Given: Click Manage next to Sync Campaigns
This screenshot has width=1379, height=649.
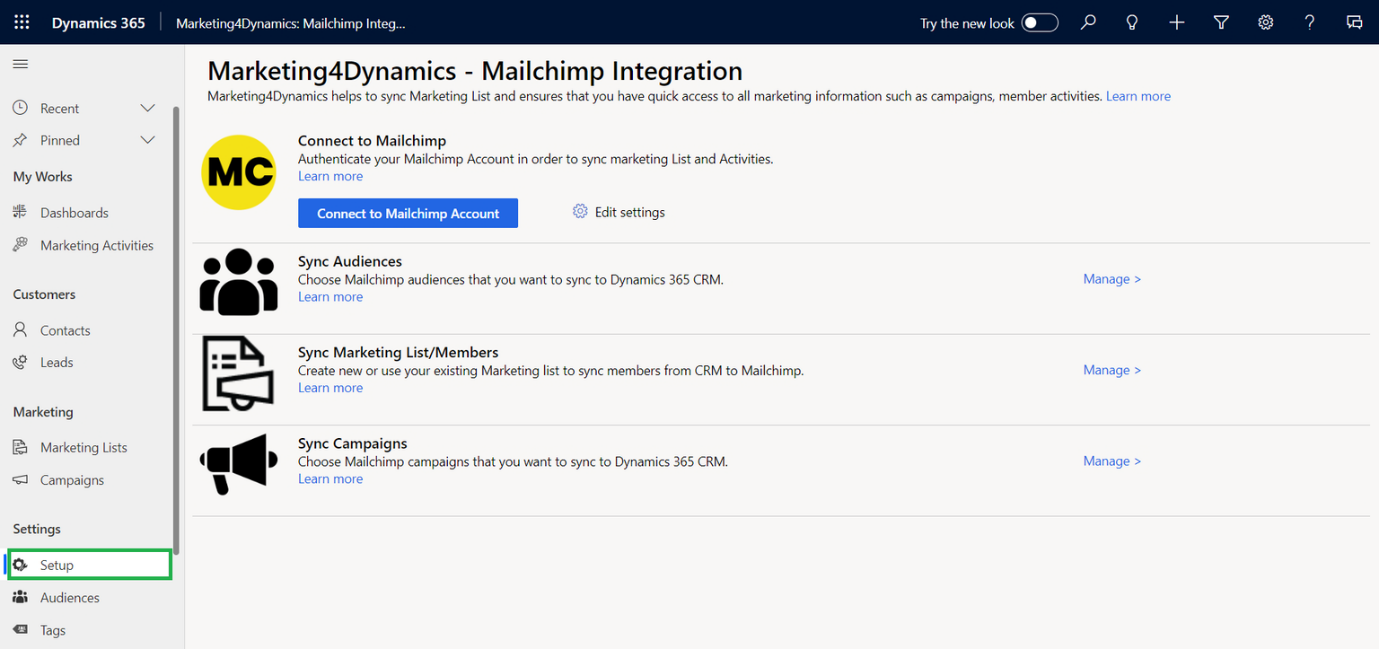Looking at the screenshot, I should (x=1111, y=461).
